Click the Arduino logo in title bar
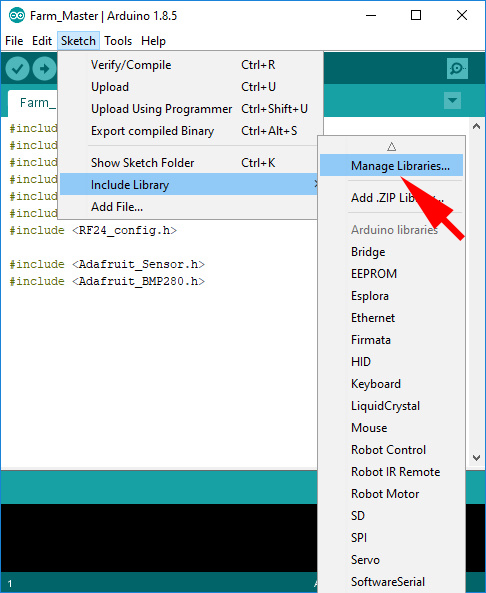486x593 pixels. 17,16
